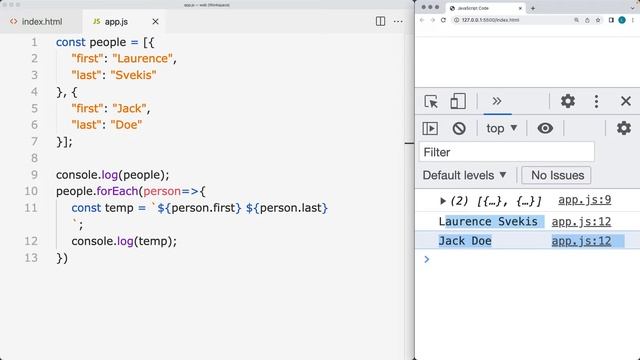Open a new browser tab
Viewport: 640px width, 360px height.
click(533, 8)
